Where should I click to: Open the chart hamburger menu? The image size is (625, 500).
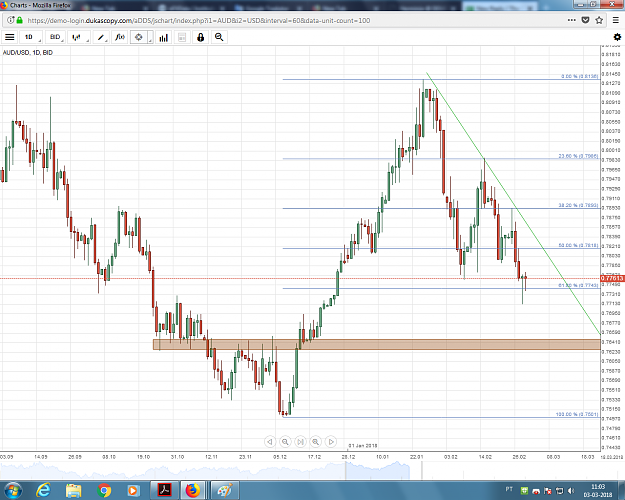coord(10,37)
